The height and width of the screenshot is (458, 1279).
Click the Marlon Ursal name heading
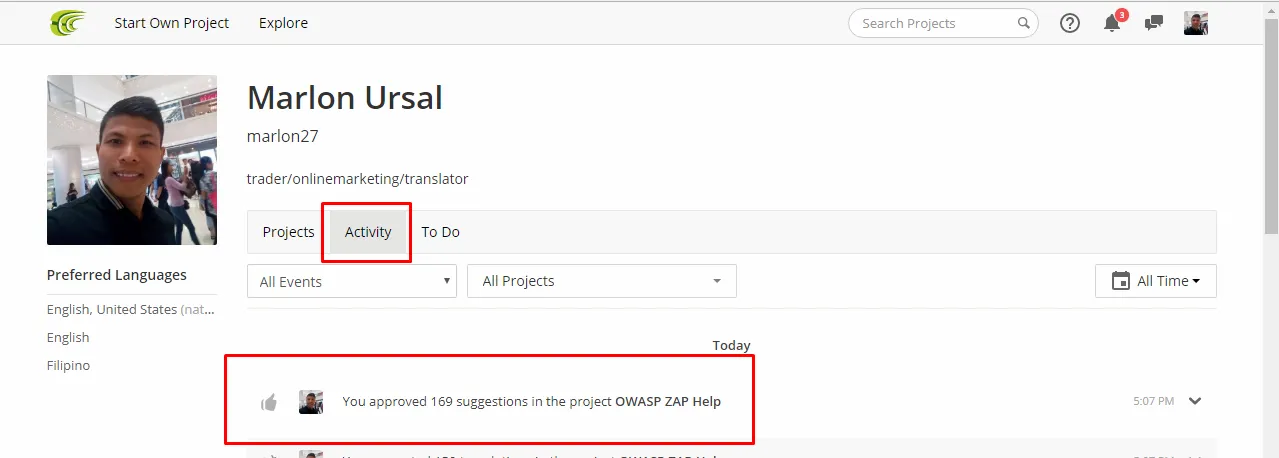click(x=345, y=98)
